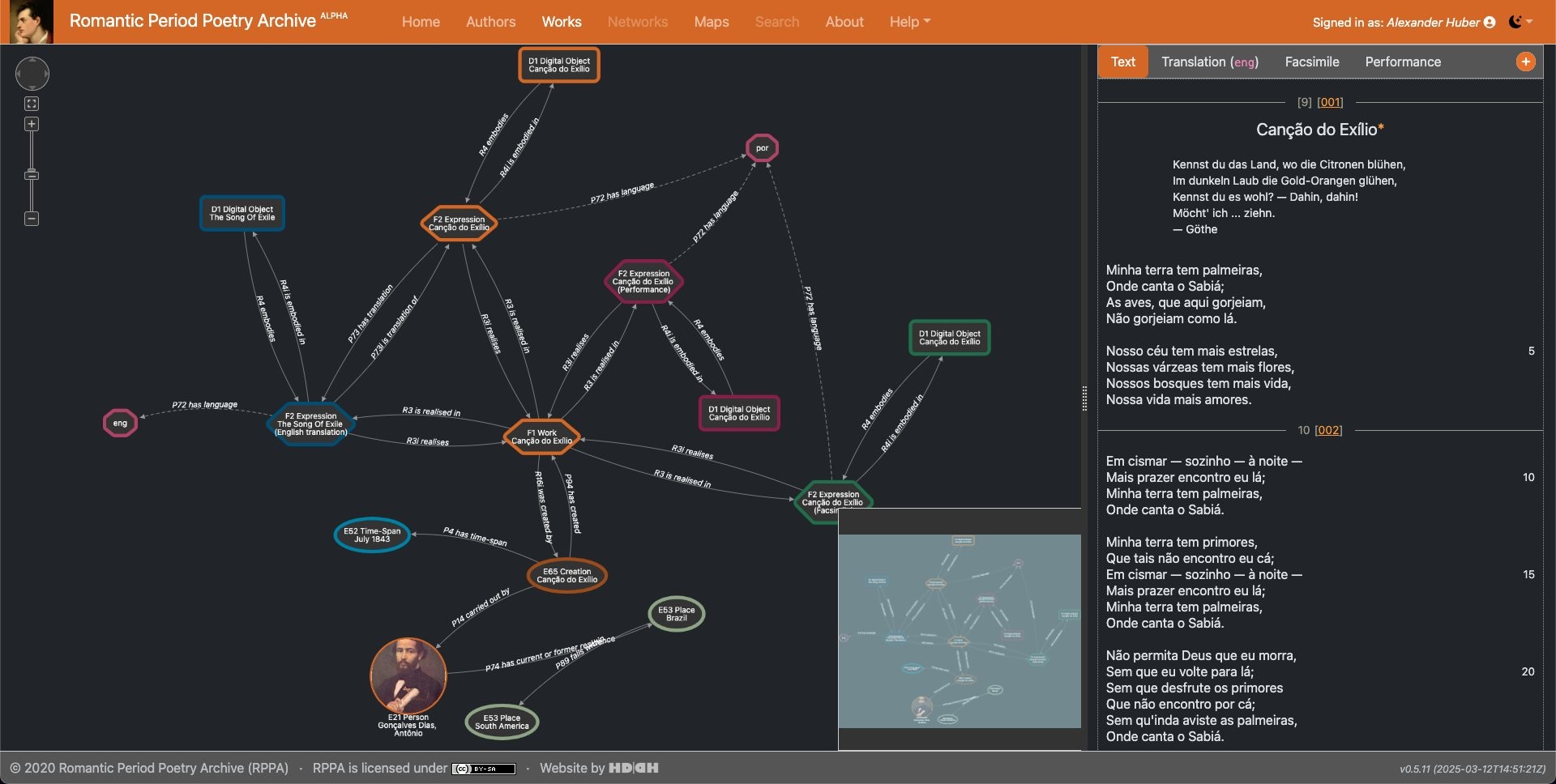Click the graph pan control wheel
The width and height of the screenshot is (1556, 784).
[32, 74]
